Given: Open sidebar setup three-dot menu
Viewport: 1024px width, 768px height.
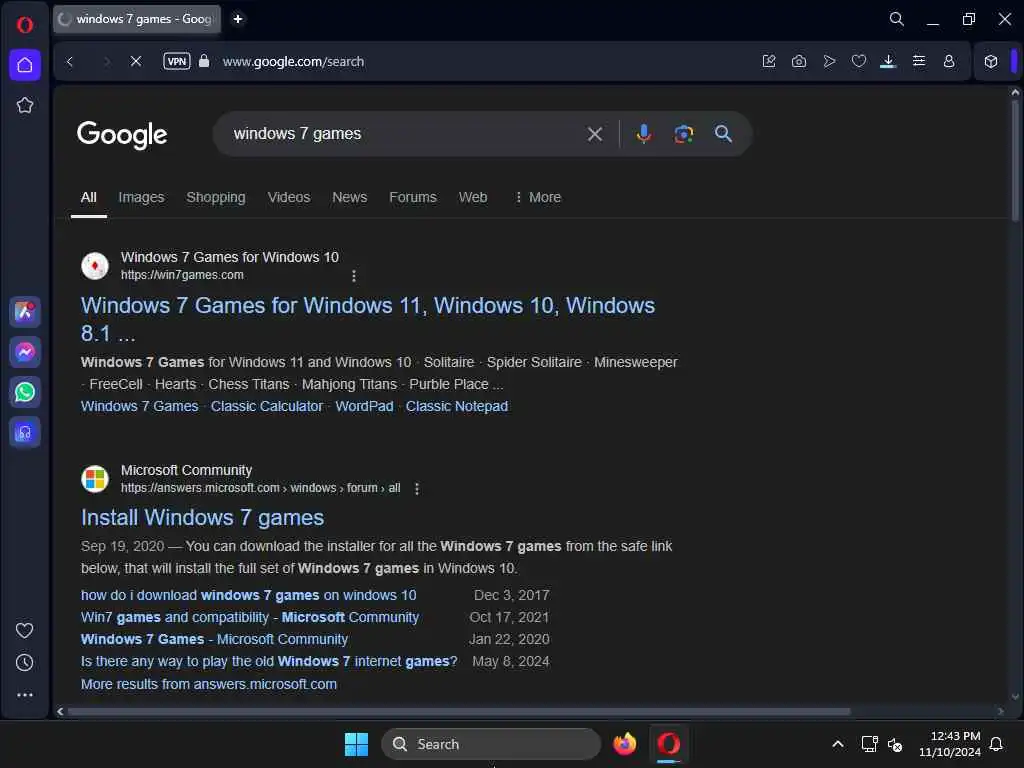Looking at the screenshot, I should click(25, 695).
